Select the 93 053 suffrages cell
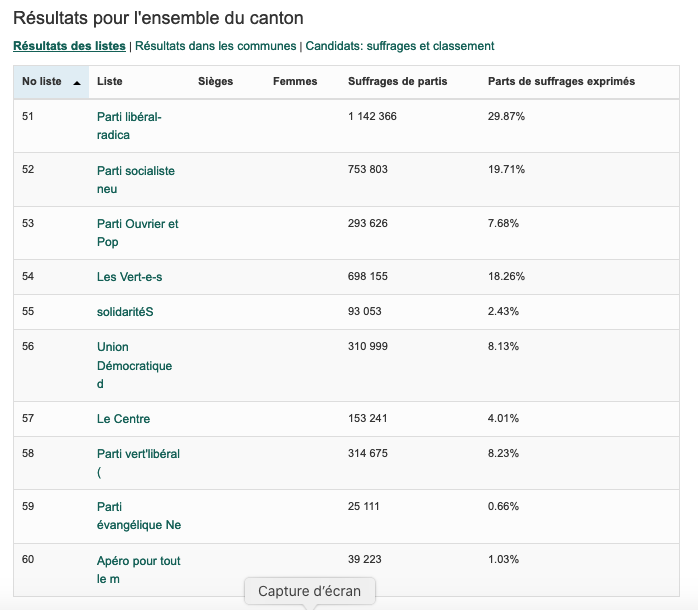The image size is (698, 610). (x=365, y=311)
